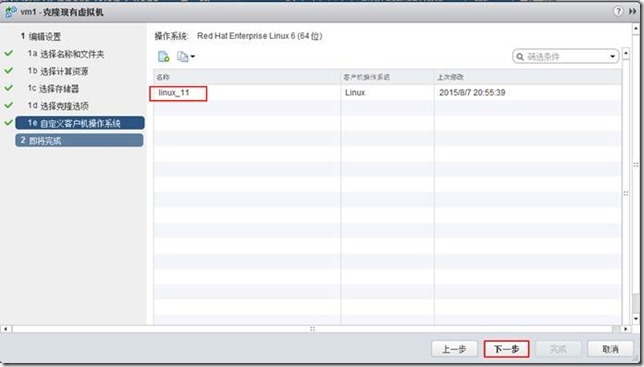
Task: Click the Red Hat Enterprise Linux 6 OS text
Action: [260, 36]
